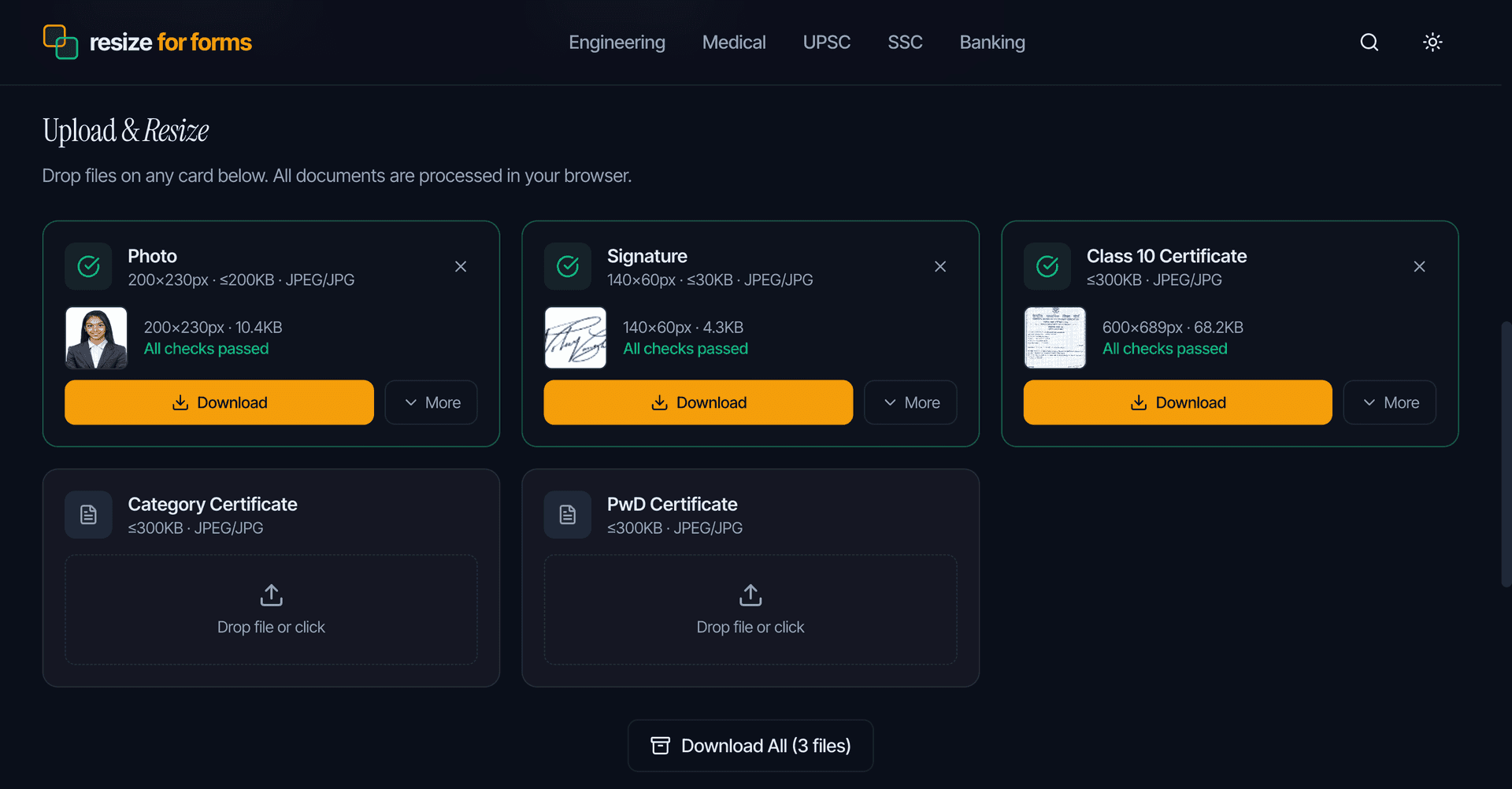Image resolution: width=1512 pixels, height=789 pixels.
Task: Open the signature image thumbnail
Action: click(576, 338)
